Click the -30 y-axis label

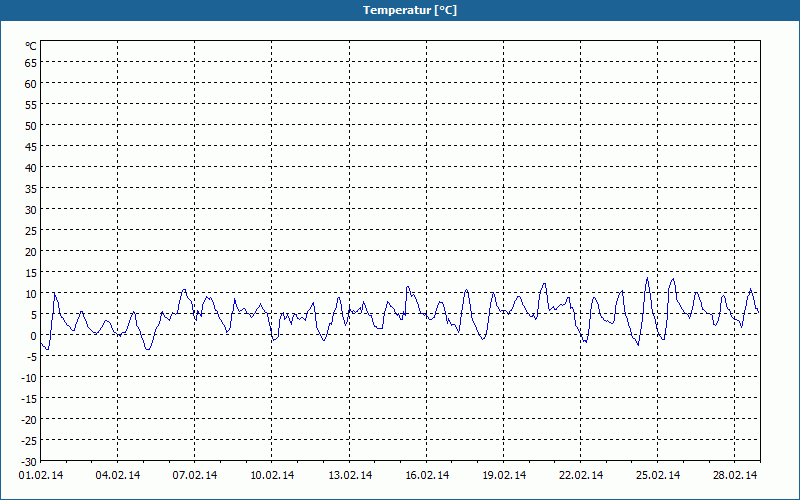[29, 462]
